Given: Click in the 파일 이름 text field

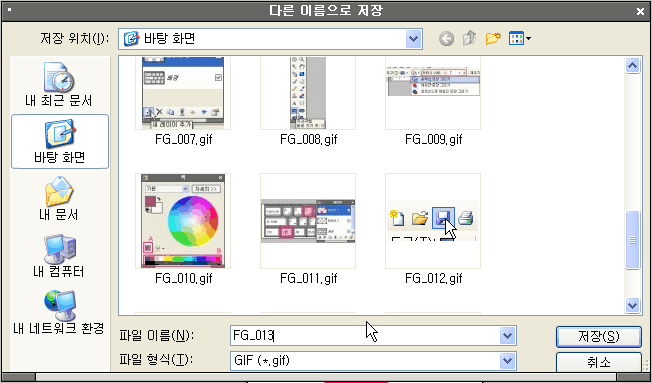Looking at the screenshot, I should click(x=365, y=336).
